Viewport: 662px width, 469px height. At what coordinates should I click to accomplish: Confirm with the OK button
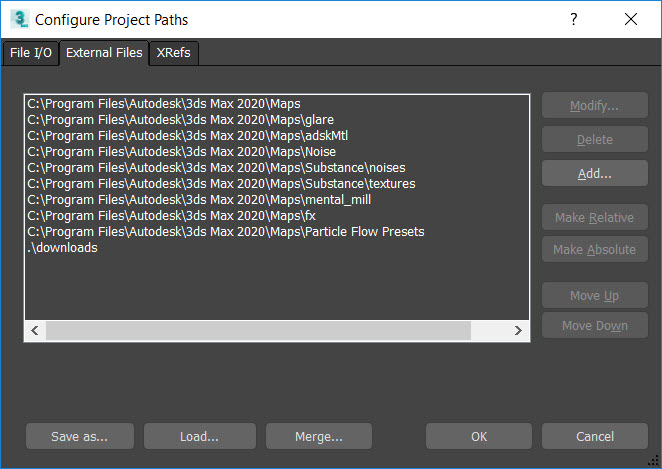479,436
